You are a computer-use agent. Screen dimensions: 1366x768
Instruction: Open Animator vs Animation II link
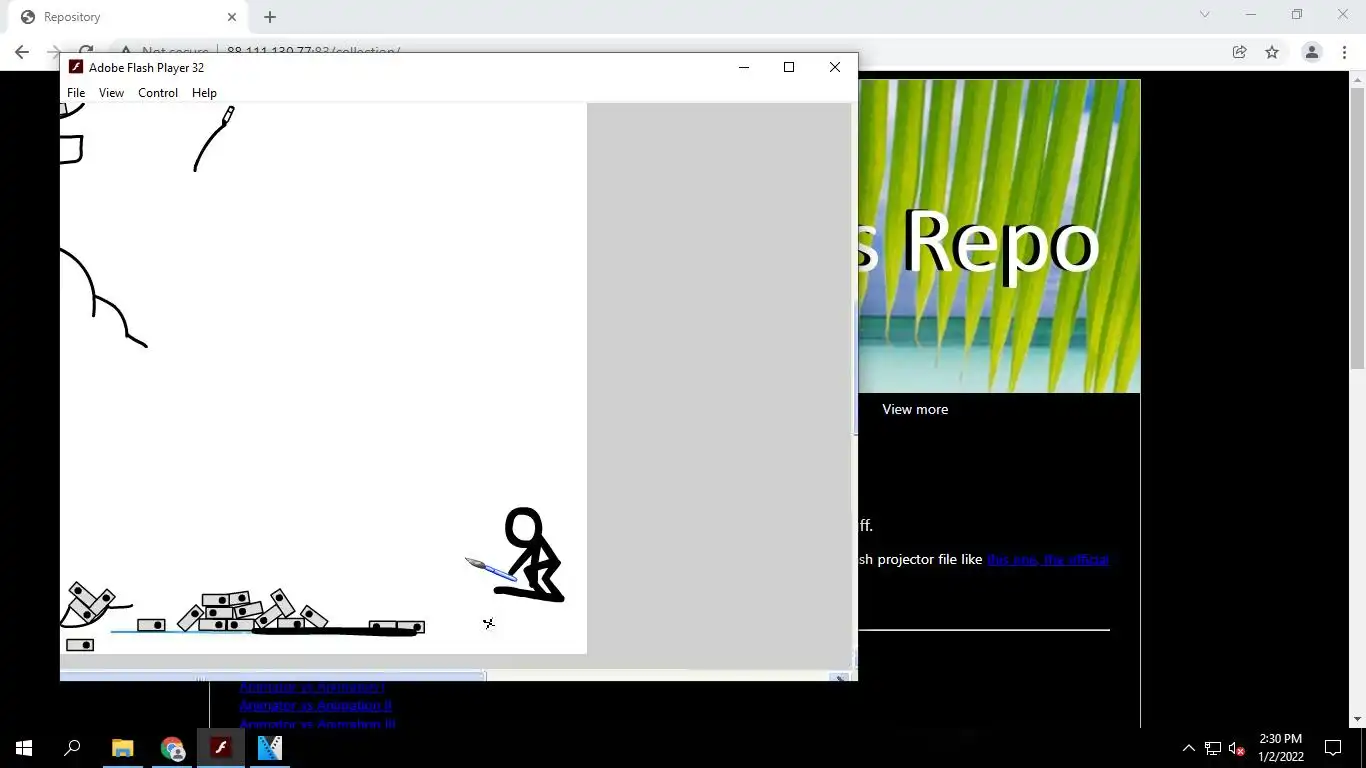315,705
